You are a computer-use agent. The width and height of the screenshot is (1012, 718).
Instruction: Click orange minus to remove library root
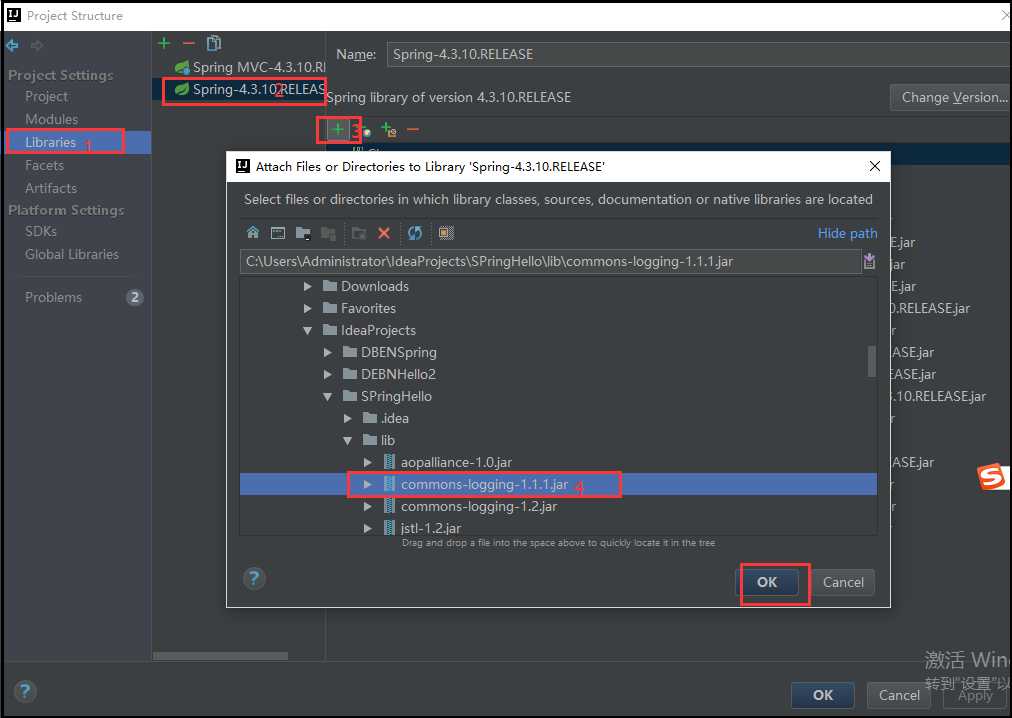tap(413, 130)
